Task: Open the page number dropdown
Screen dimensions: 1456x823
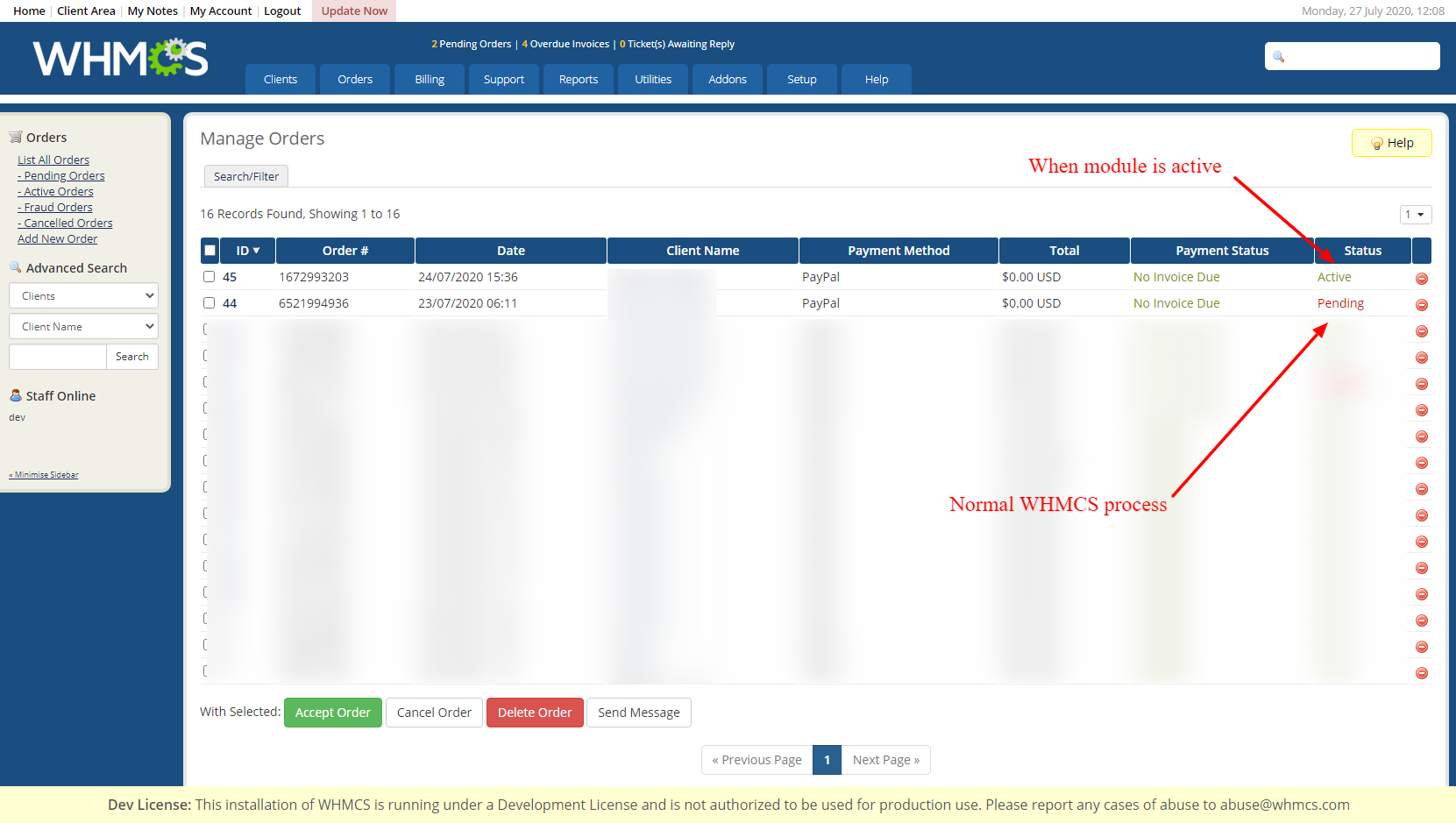Action: pos(1415,215)
